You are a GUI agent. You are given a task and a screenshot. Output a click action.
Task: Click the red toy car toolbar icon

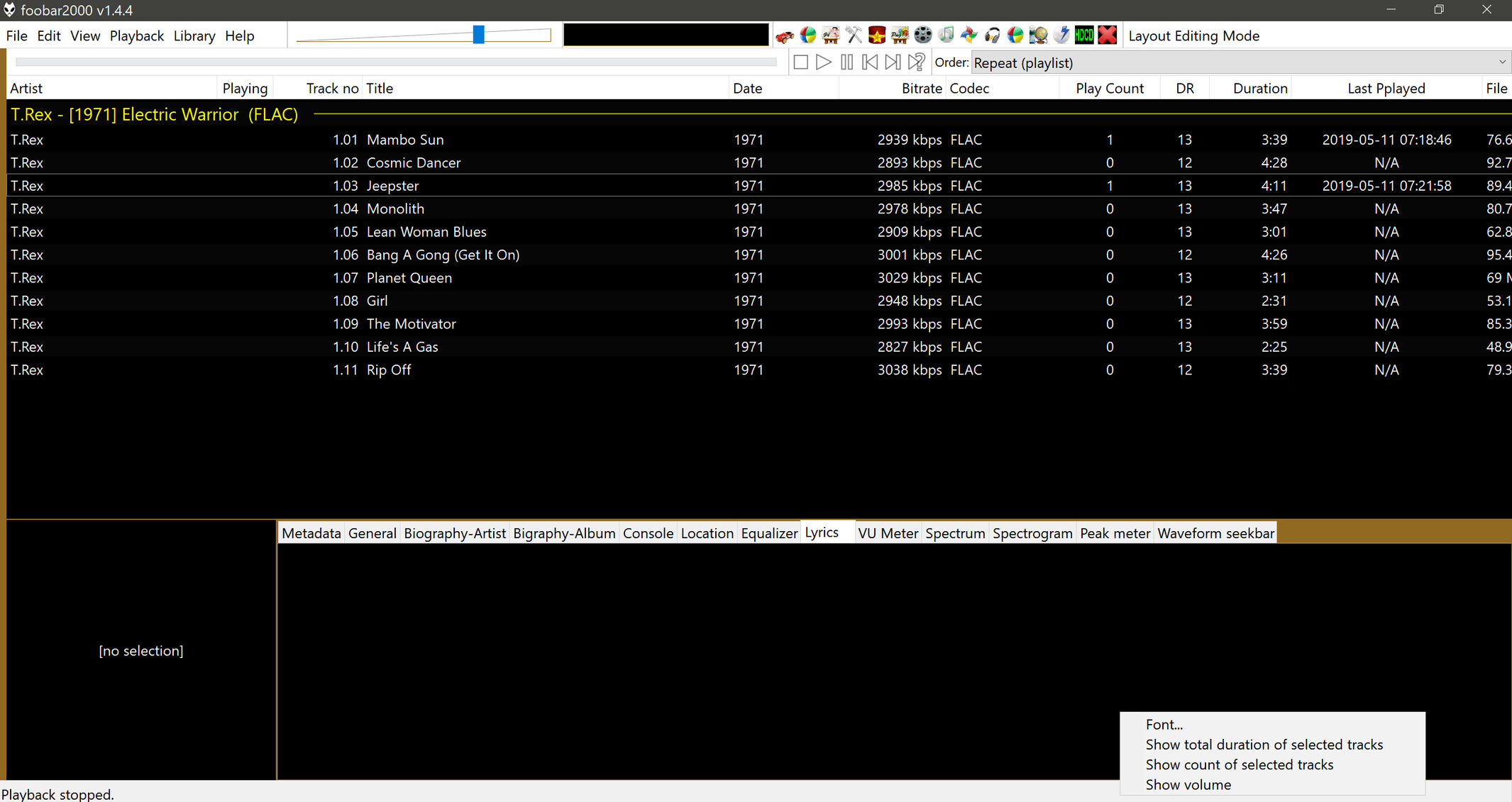785,35
